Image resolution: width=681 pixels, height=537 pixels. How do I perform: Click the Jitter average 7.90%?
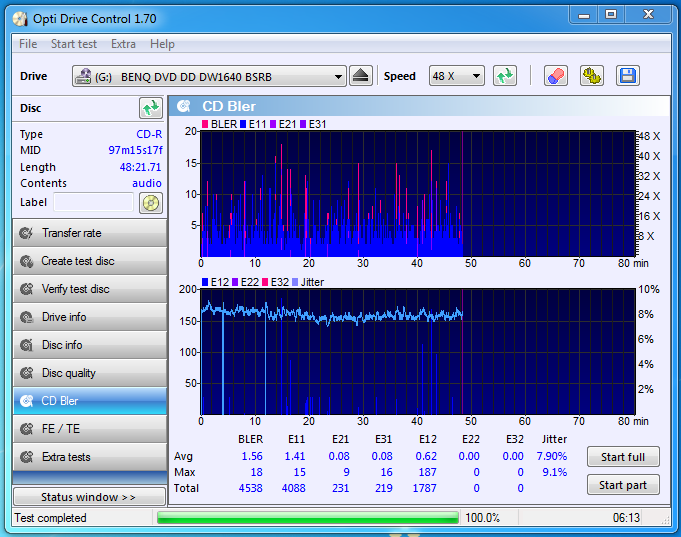tap(552, 456)
